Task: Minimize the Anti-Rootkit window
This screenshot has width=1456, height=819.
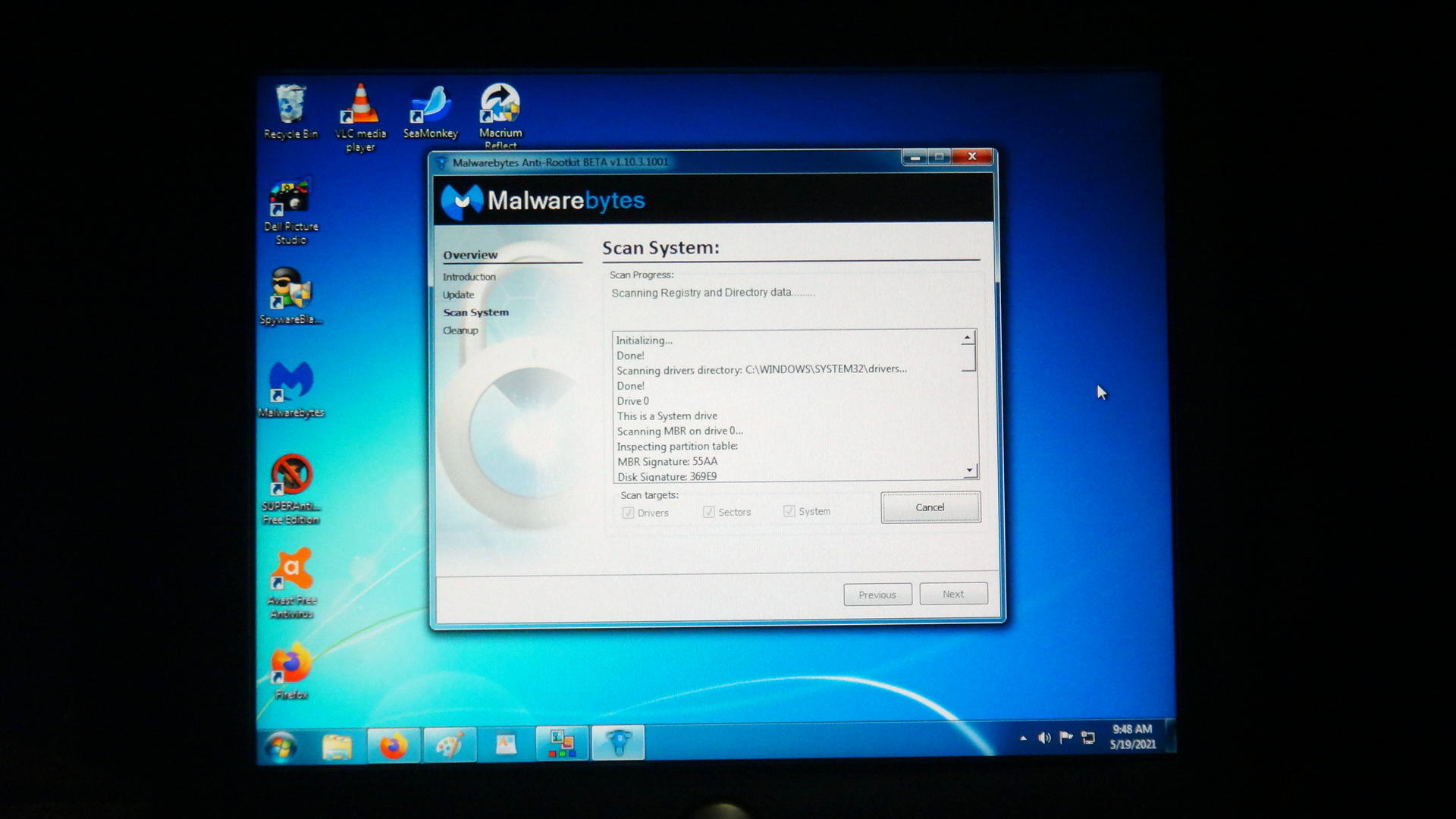Action: pyautogui.click(x=915, y=157)
